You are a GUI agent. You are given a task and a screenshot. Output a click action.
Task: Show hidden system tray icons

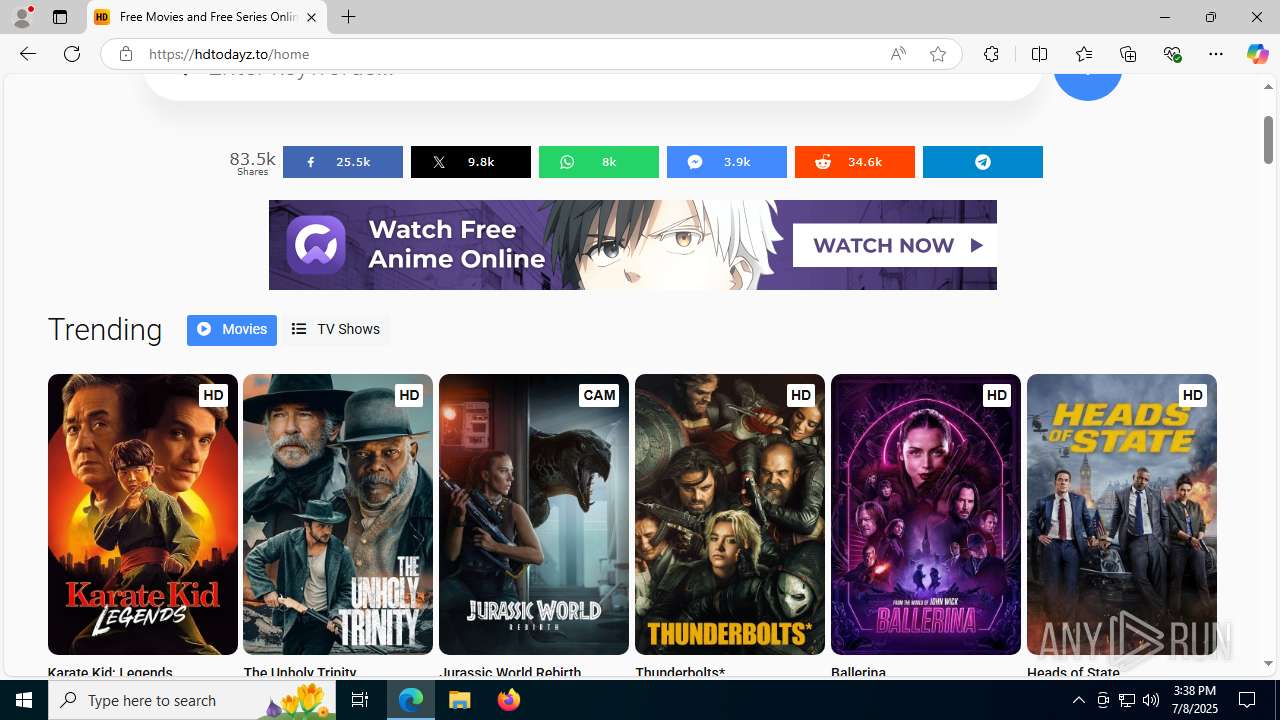coord(1078,700)
